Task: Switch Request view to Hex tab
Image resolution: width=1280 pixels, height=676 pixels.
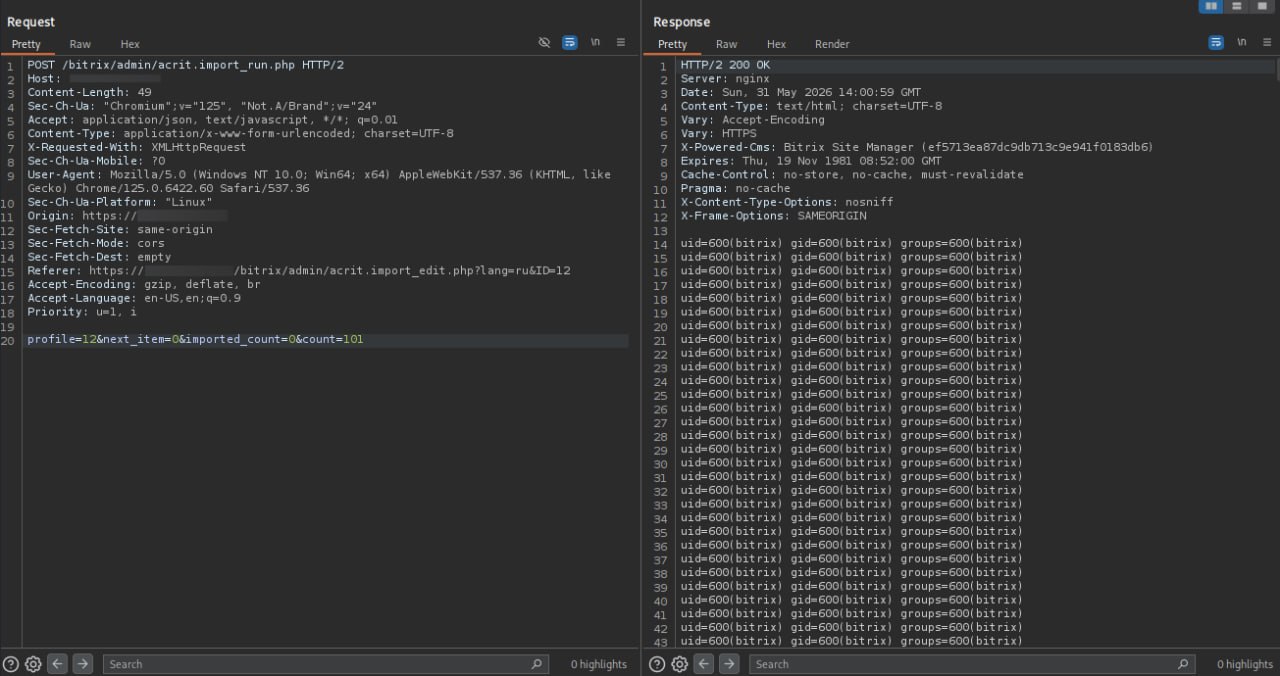Action: 130,44
